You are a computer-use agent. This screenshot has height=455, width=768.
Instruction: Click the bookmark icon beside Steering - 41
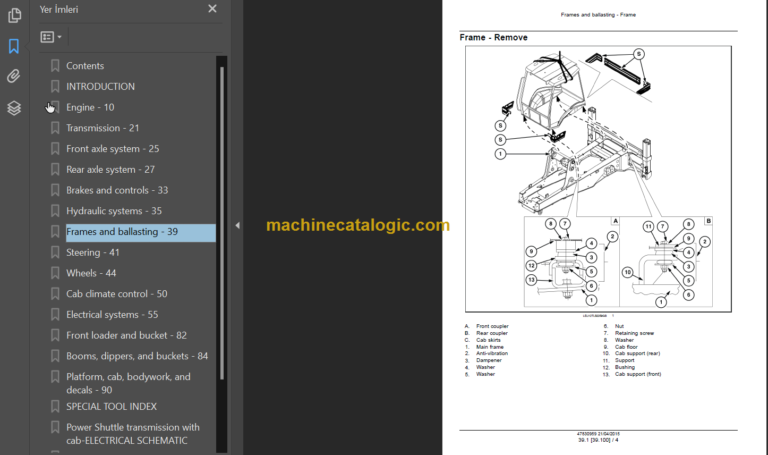point(55,252)
